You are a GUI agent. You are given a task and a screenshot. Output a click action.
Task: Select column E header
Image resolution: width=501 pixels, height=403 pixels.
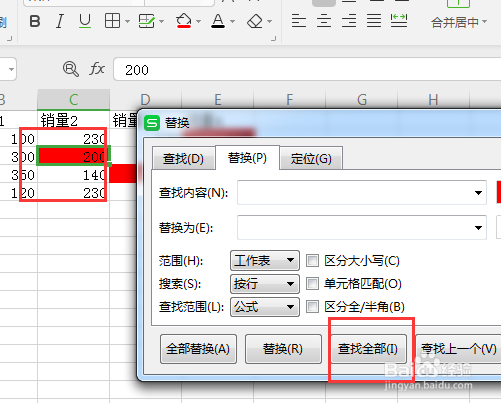click(x=218, y=99)
